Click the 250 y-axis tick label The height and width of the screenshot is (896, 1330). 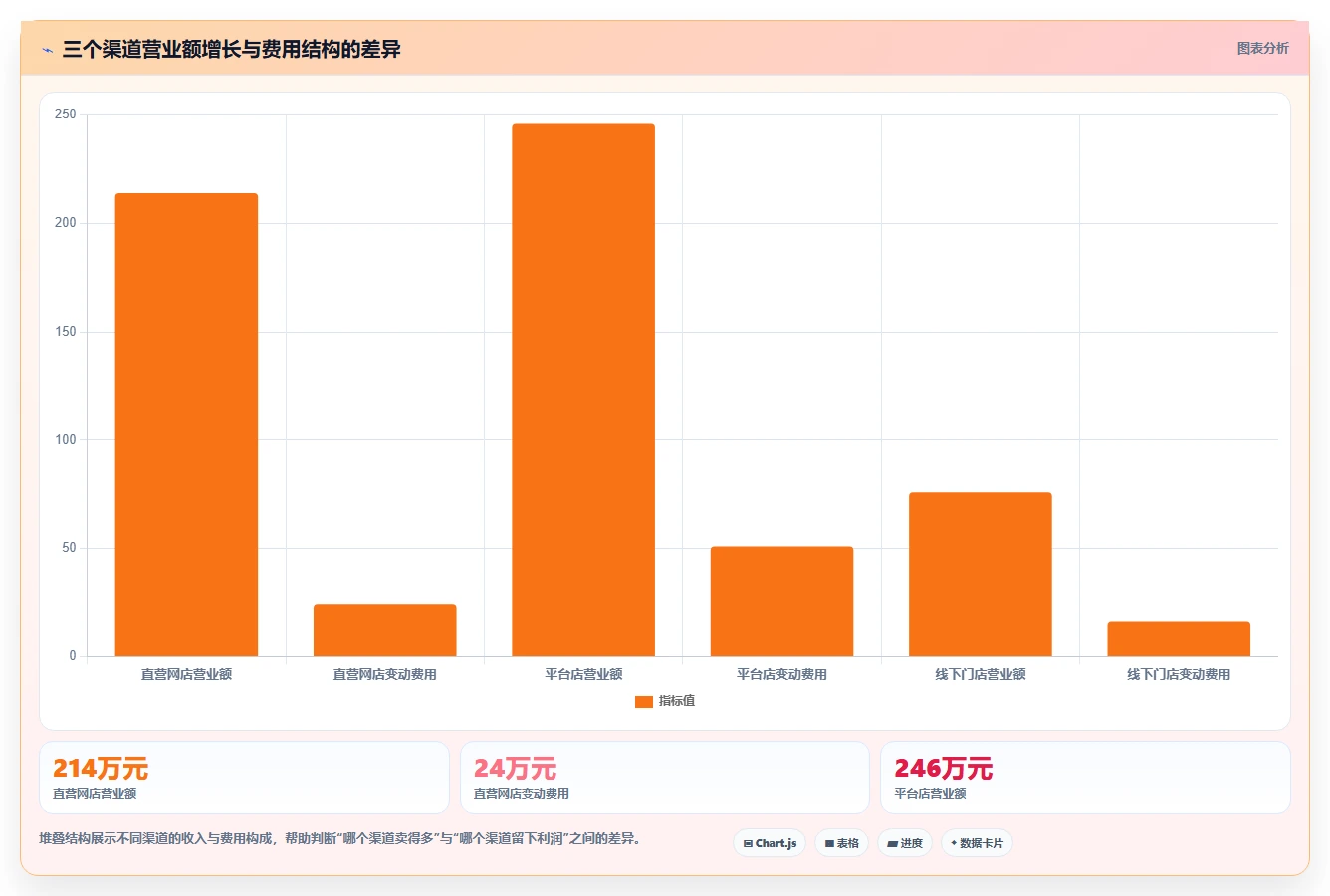66,114
